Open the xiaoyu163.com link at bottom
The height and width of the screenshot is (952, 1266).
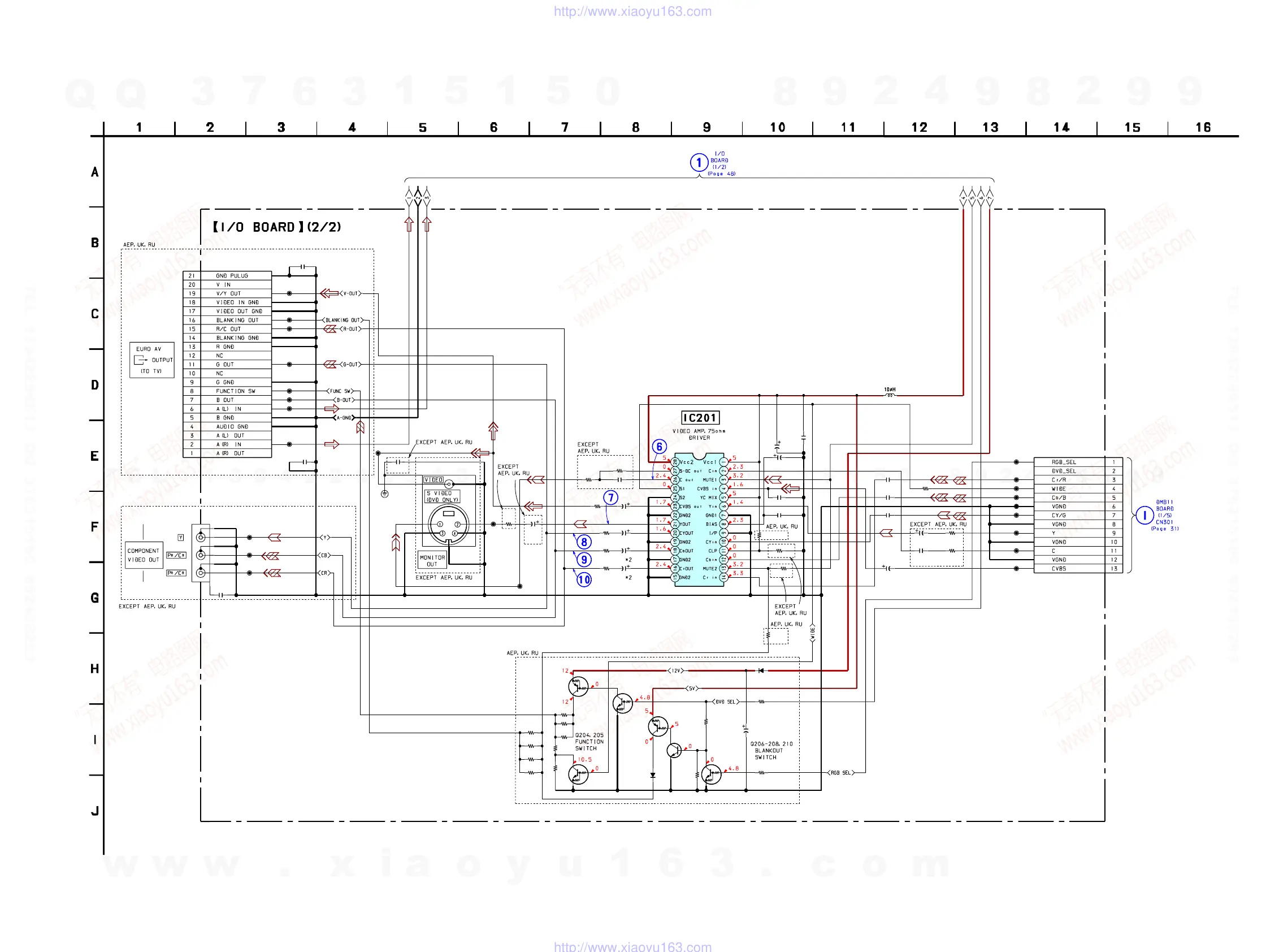click(x=632, y=946)
